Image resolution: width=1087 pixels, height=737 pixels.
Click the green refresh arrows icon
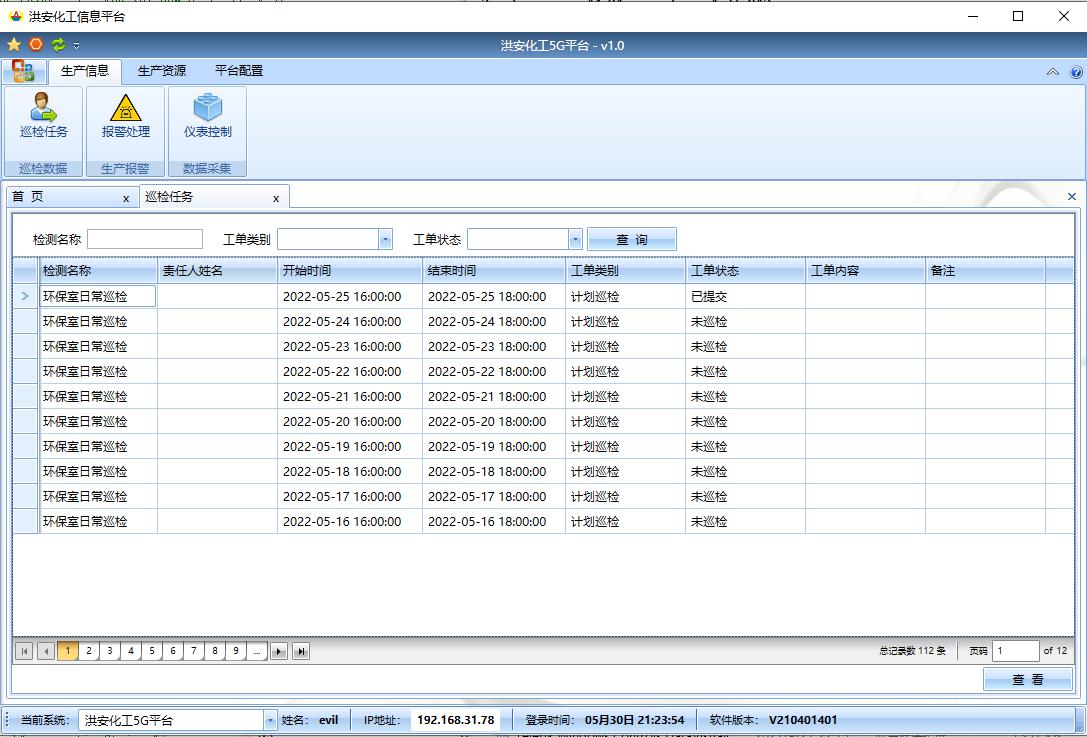pyautogui.click(x=58, y=45)
